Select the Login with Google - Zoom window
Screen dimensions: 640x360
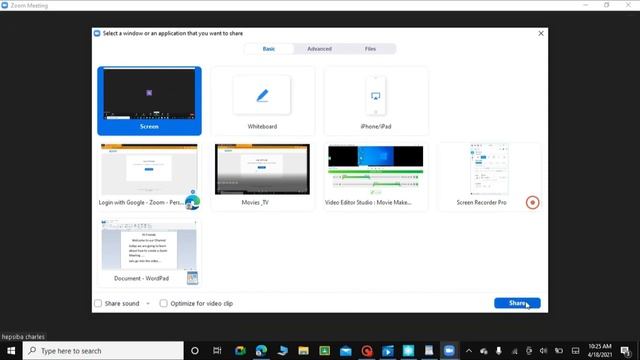pyautogui.click(x=149, y=176)
